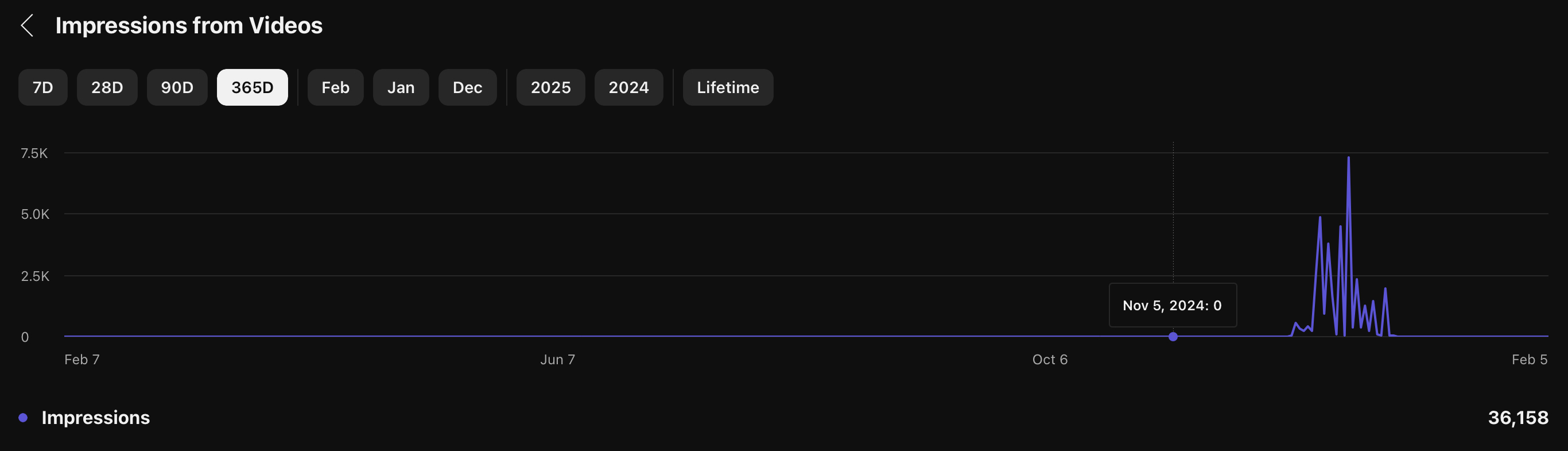Click the back arrow icon
The height and width of the screenshot is (451, 1568).
tap(27, 26)
